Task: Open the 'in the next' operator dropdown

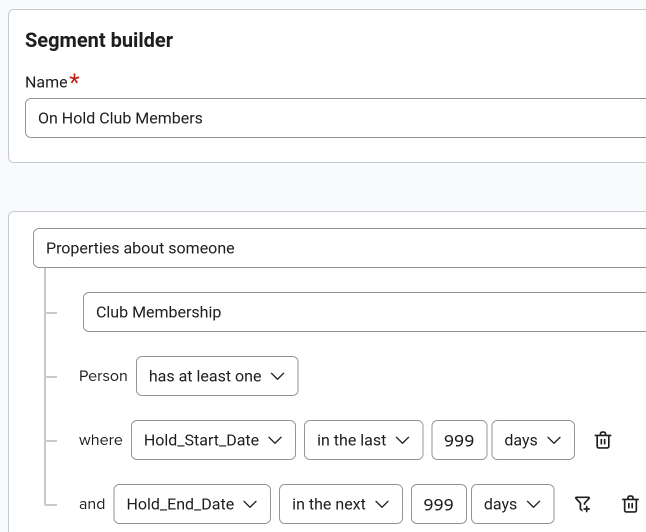Action: point(341,504)
